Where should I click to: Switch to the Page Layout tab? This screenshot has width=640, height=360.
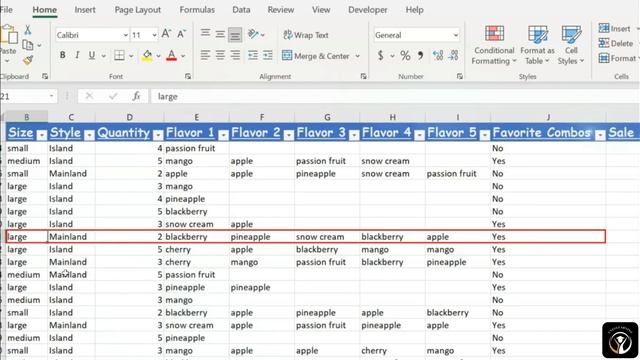coord(138,10)
